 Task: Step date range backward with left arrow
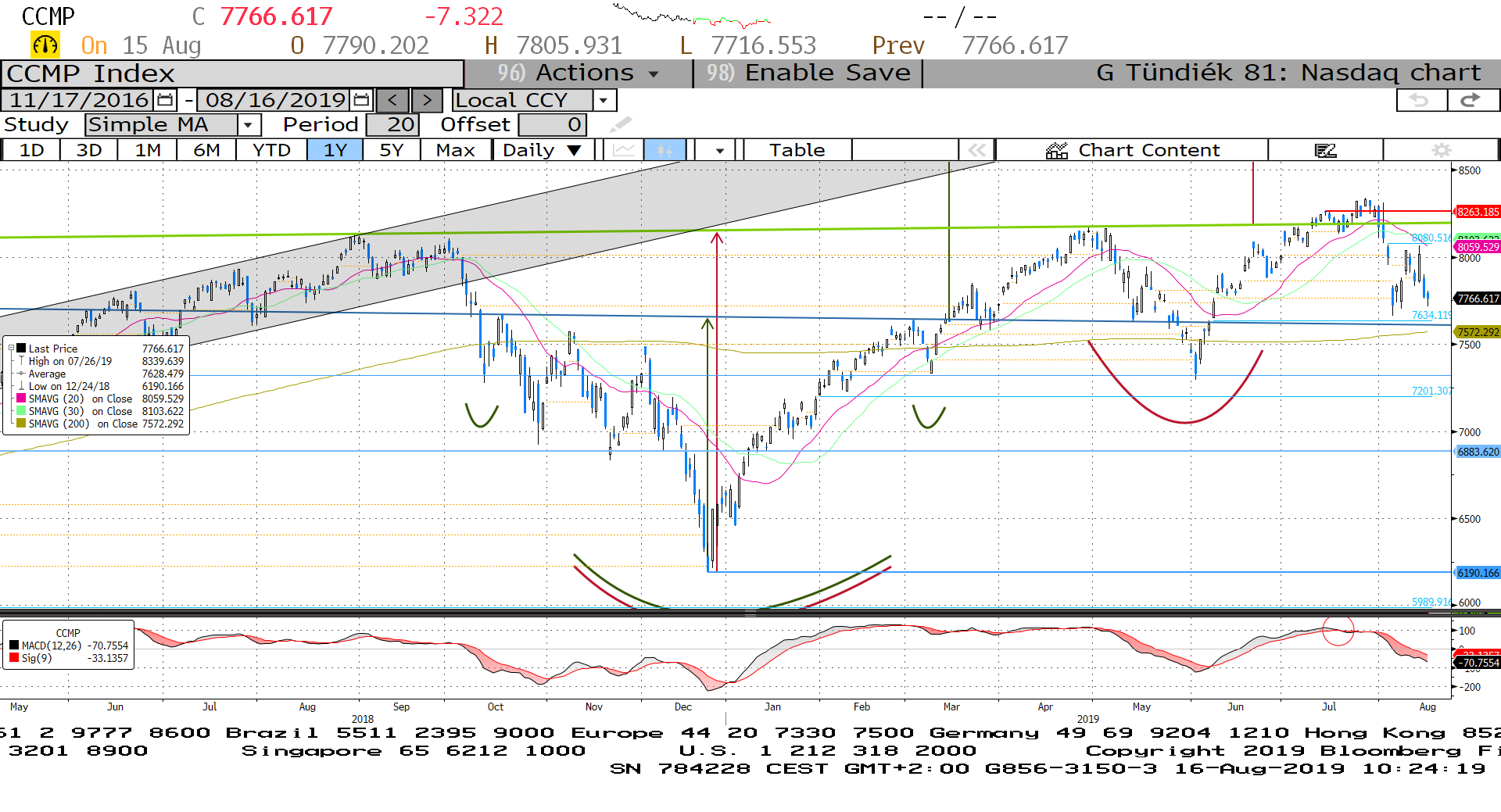click(x=392, y=100)
